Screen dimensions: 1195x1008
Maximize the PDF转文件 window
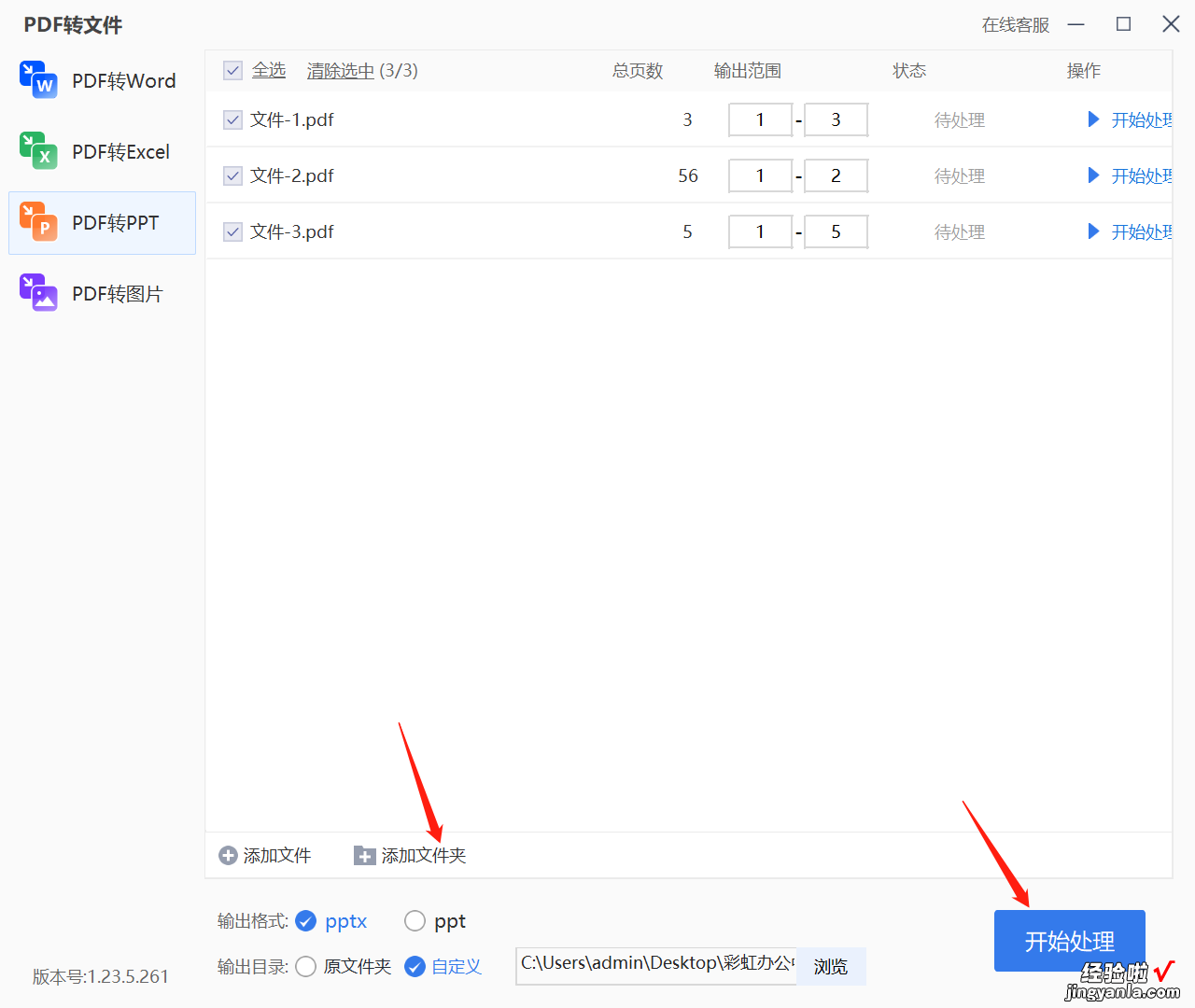pyautogui.click(x=1124, y=24)
